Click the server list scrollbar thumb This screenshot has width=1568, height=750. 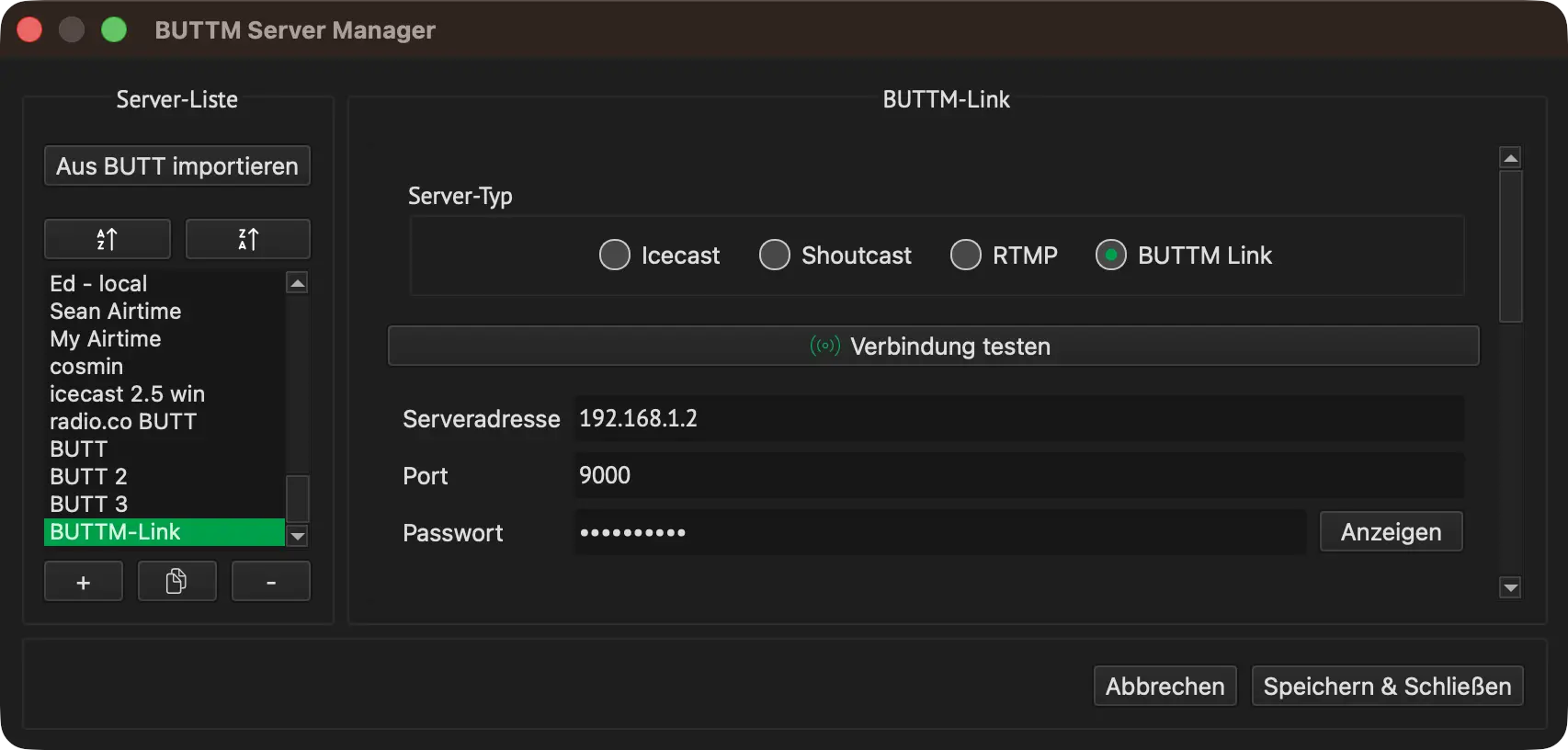pyautogui.click(x=298, y=498)
